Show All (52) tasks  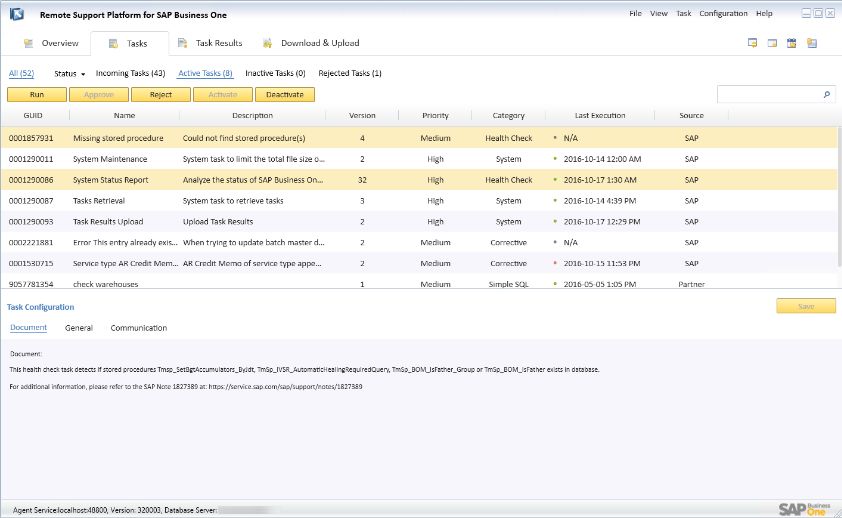coord(21,74)
